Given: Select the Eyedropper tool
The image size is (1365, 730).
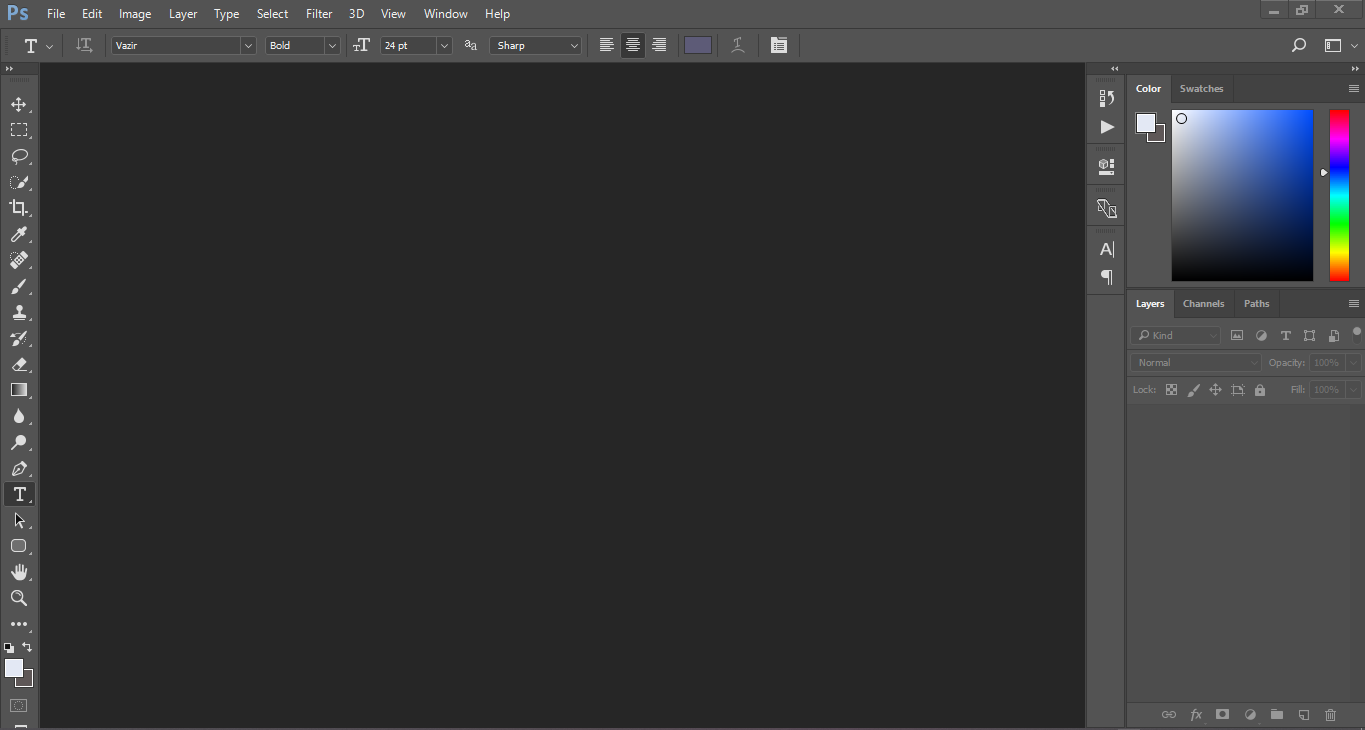Looking at the screenshot, I should click(x=18, y=234).
